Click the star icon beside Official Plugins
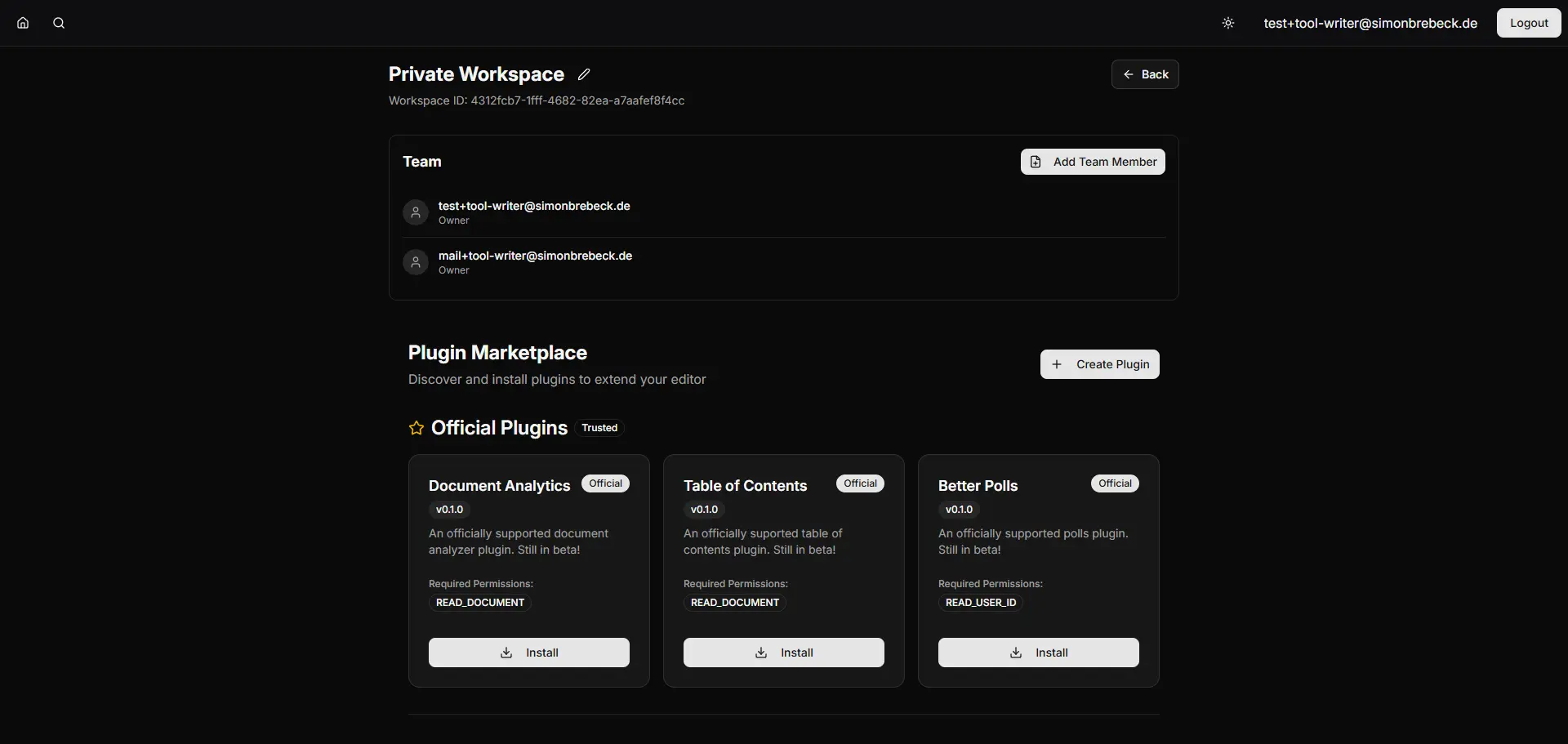This screenshot has width=1568, height=744. (x=416, y=428)
